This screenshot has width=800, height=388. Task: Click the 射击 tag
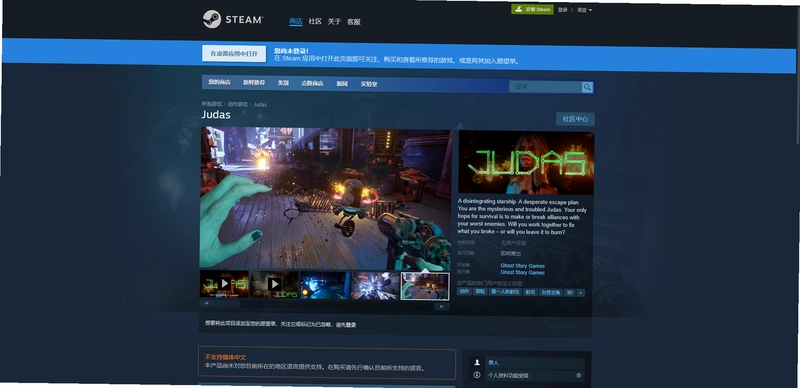click(530, 293)
